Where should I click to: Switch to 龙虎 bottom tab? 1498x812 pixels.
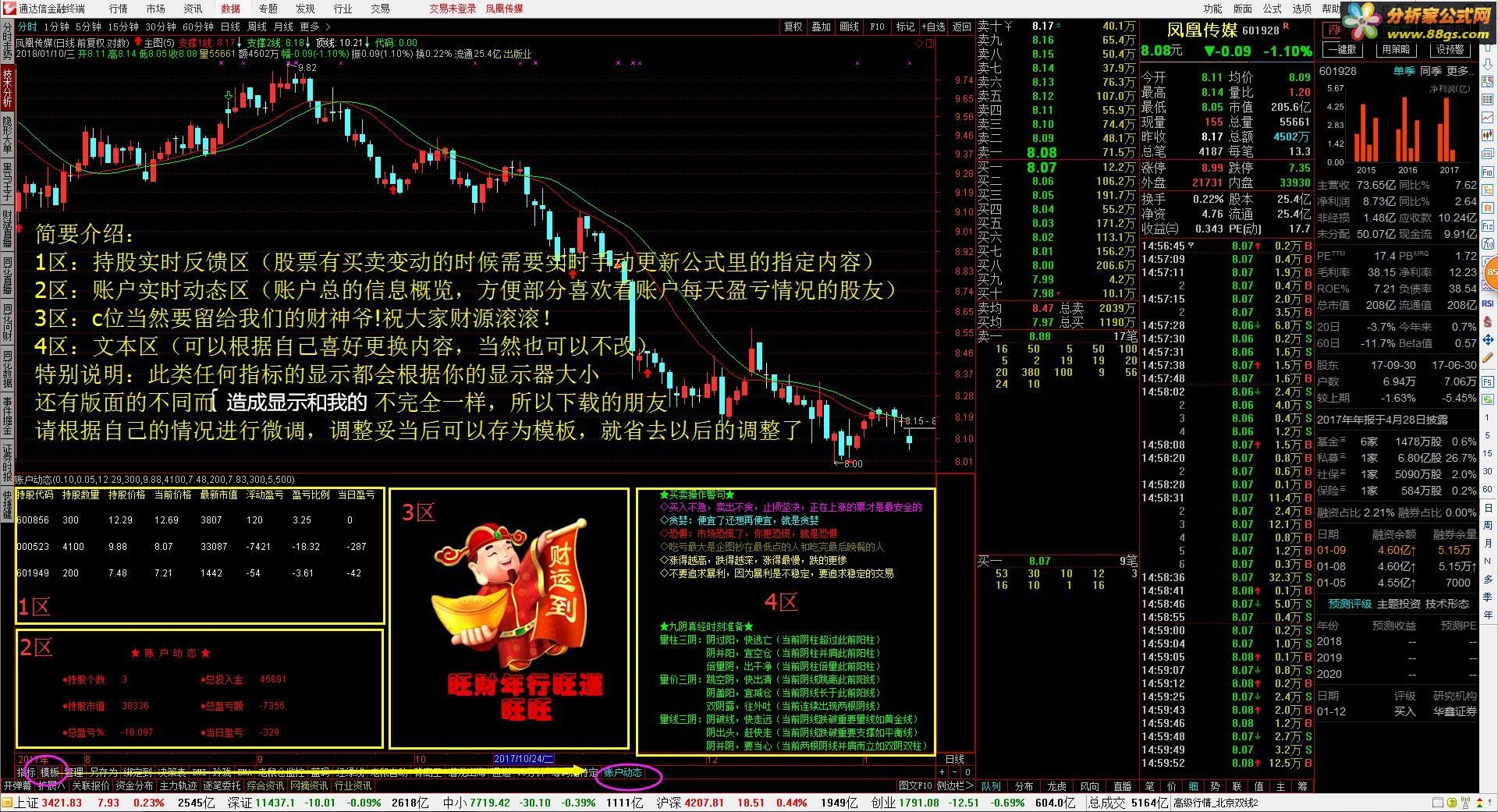pos(1056,786)
